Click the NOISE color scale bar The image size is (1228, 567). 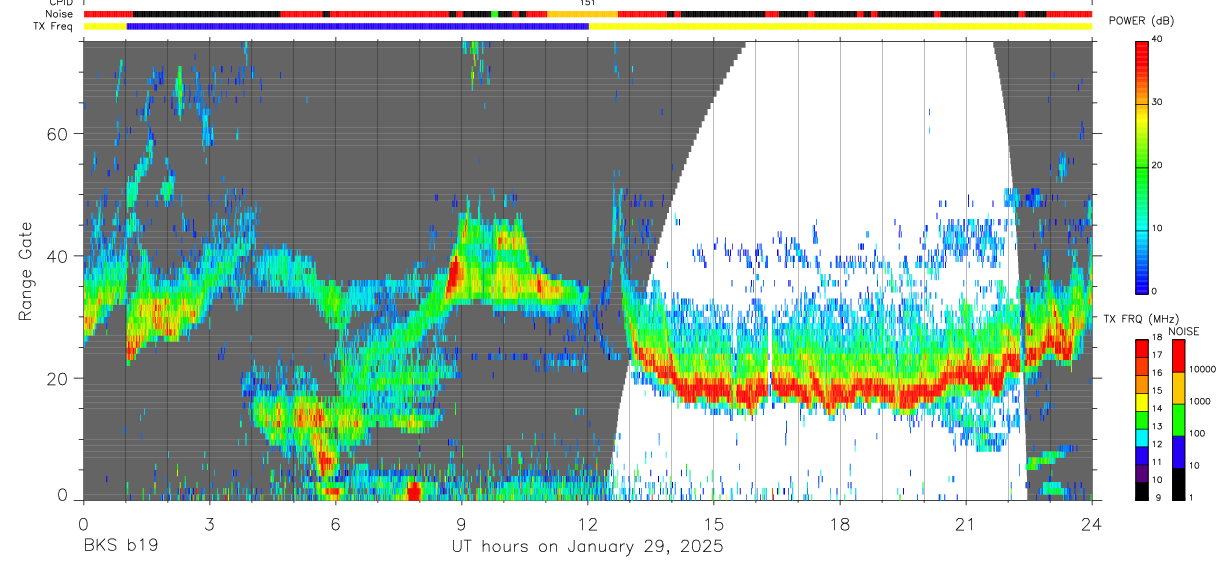1179,418
